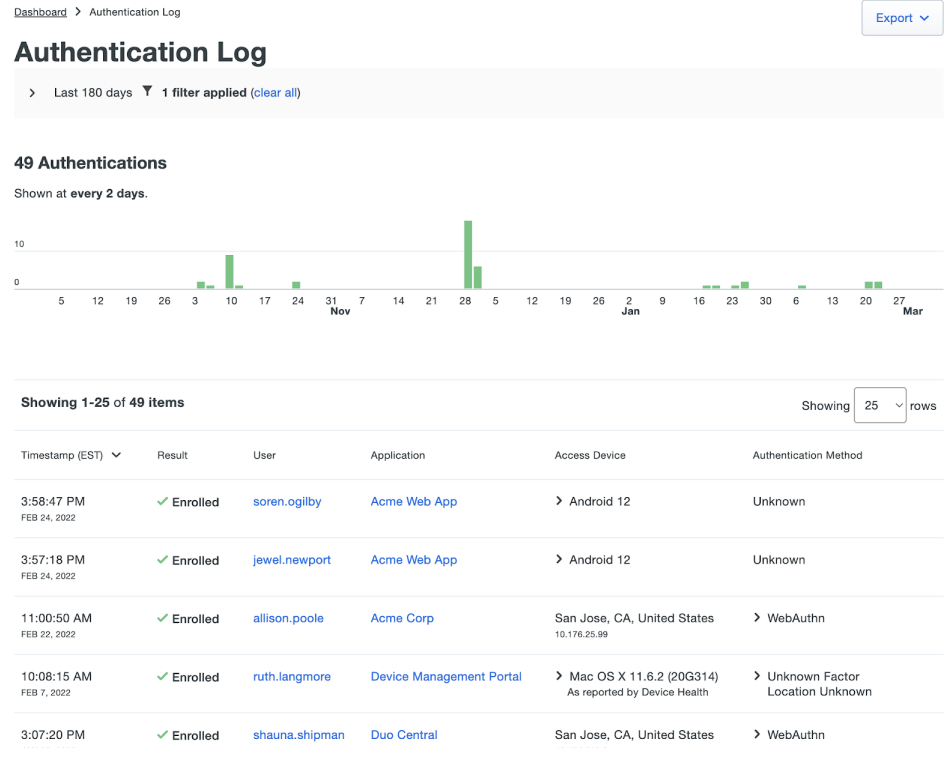Open the Acme Corp application link
The height and width of the screenshot is (758, 948).
pos(402,618)
